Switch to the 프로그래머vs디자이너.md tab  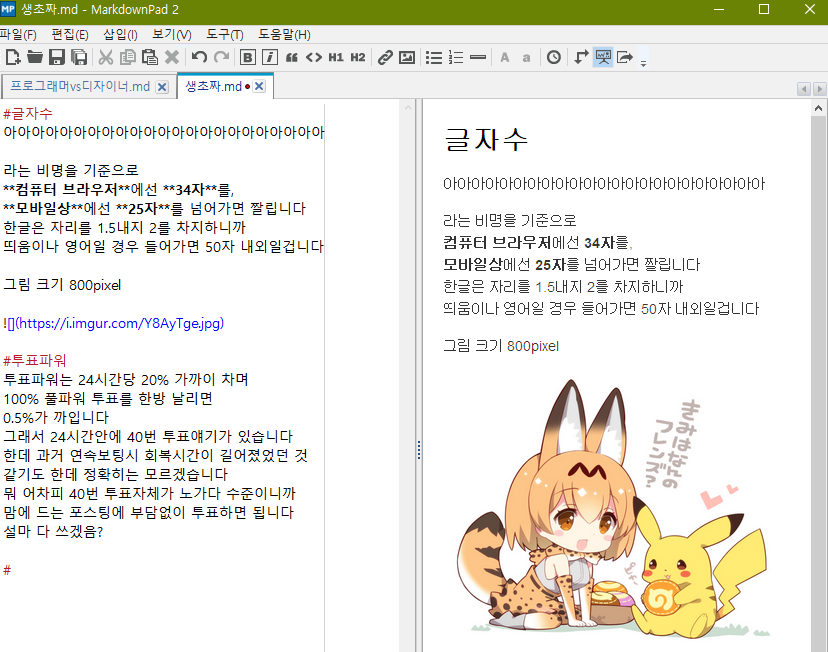click(79, 87)
